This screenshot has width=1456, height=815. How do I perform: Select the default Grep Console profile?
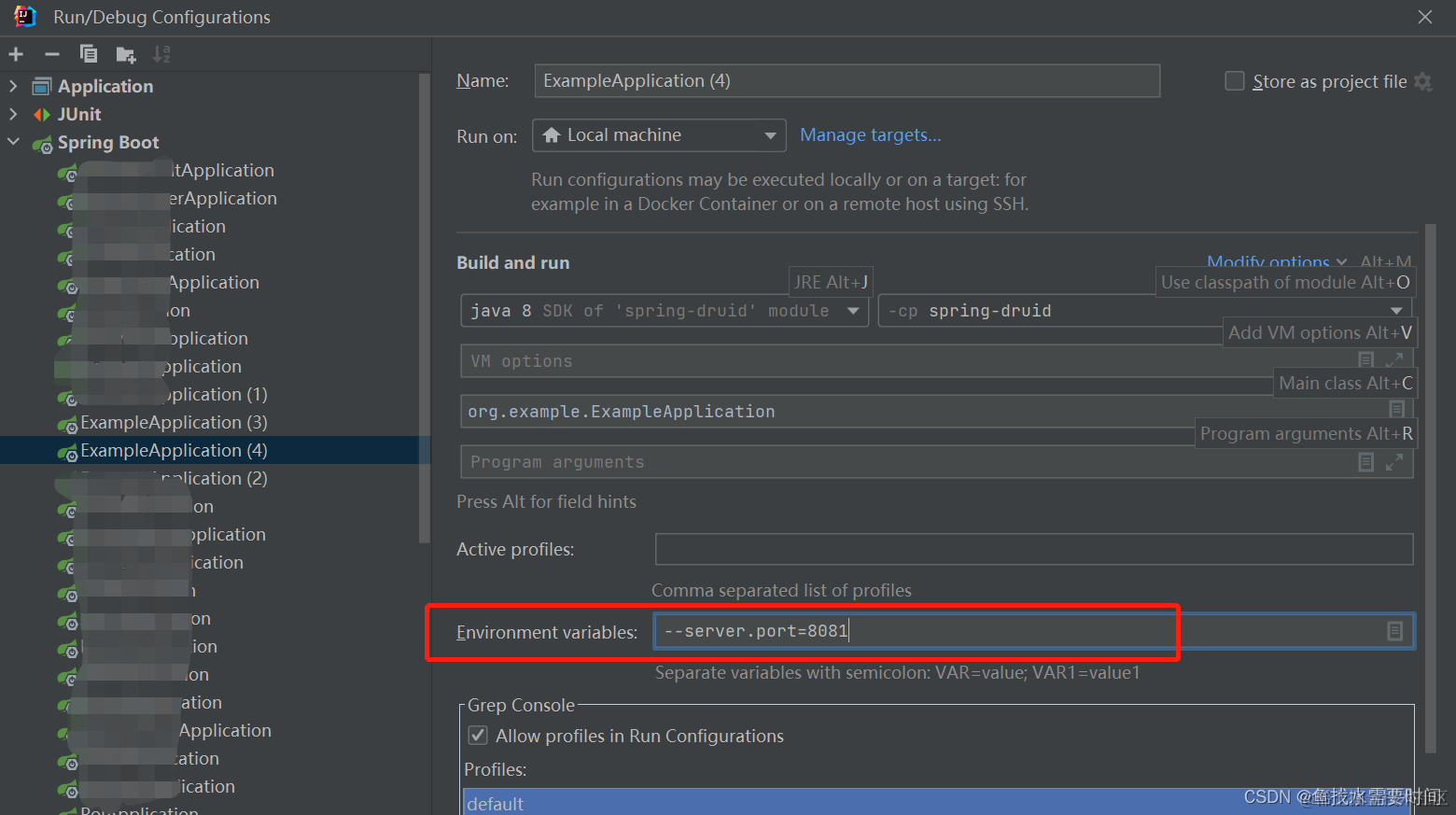coord(936,803)
